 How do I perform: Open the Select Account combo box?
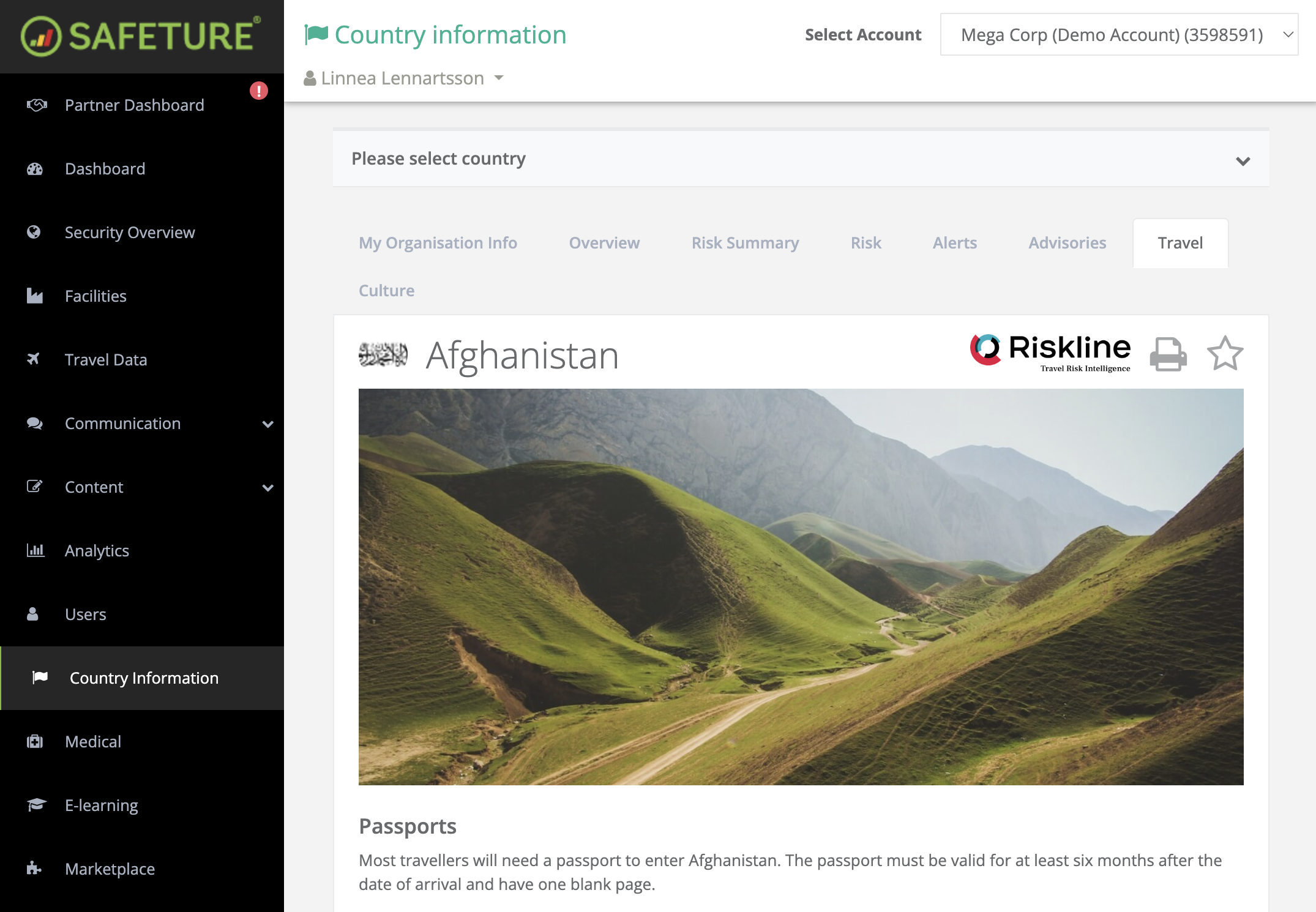[x=1118, y=35]
